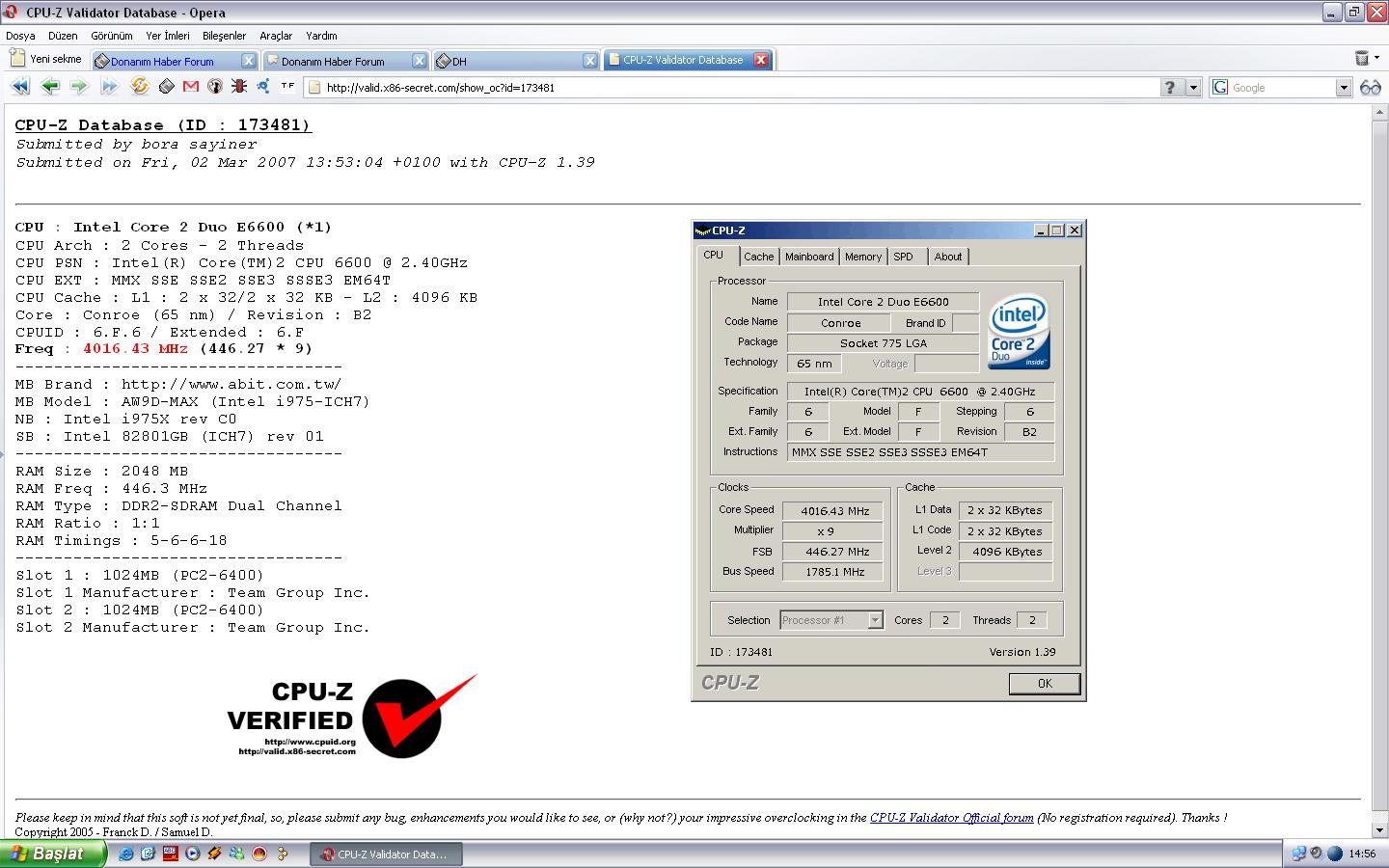Image resolution: width=1389 pixels, height=868 pixels.
Task: Open the Yer İmleri menu
Action: 168,36
